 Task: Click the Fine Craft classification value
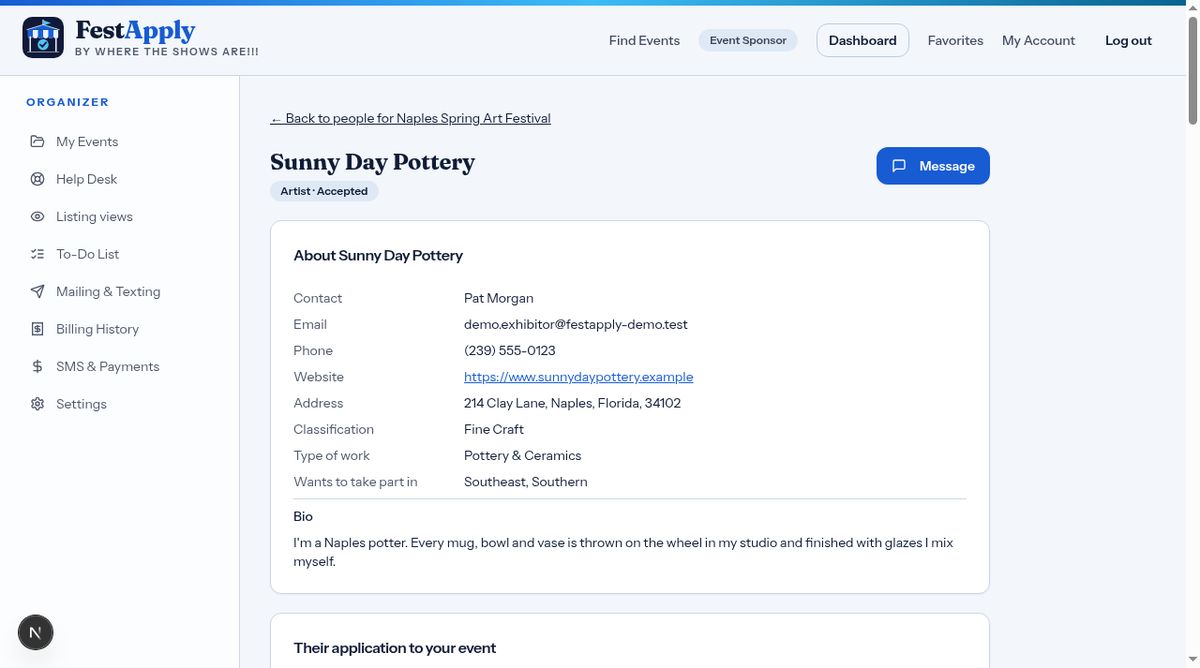point(494,429)
